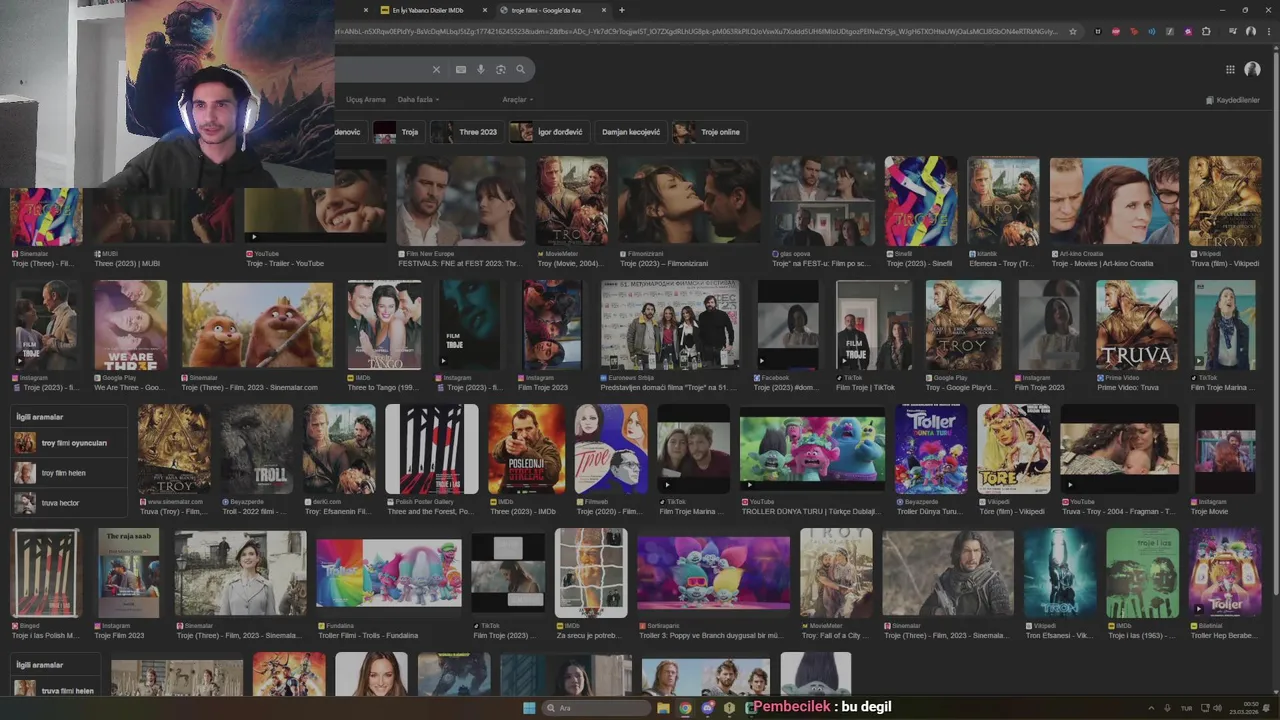Open the on-screen keyboard in search box

click(460, 69)
